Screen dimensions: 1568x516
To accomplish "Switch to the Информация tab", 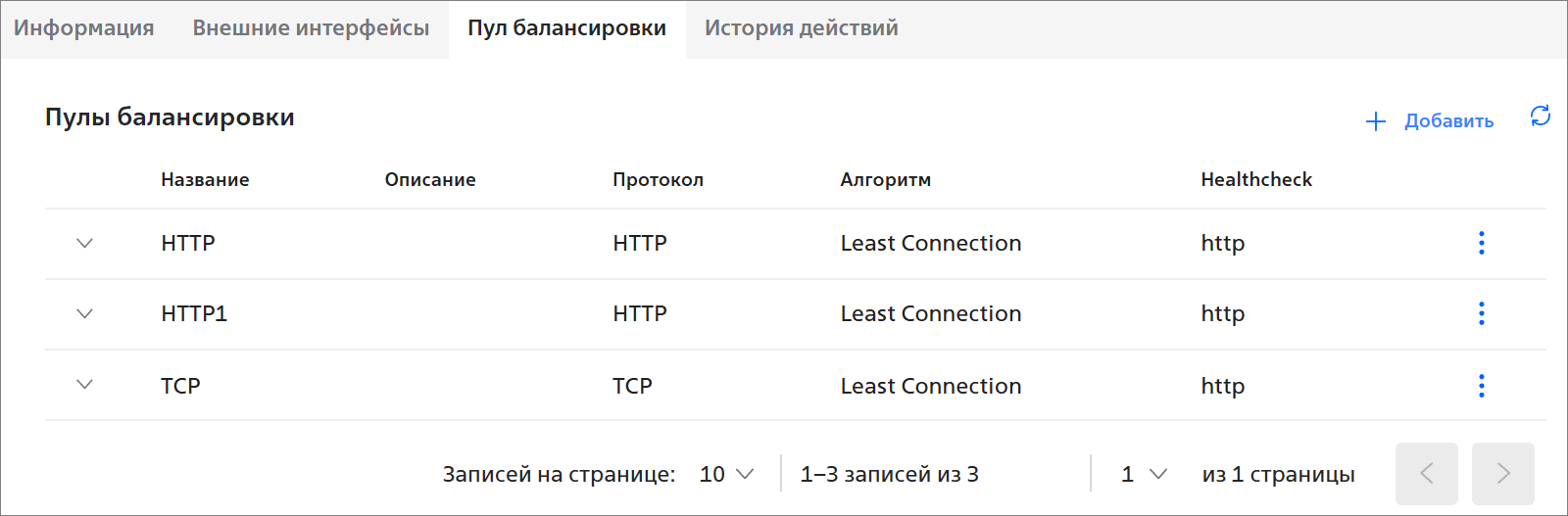I will click(83, 28).
